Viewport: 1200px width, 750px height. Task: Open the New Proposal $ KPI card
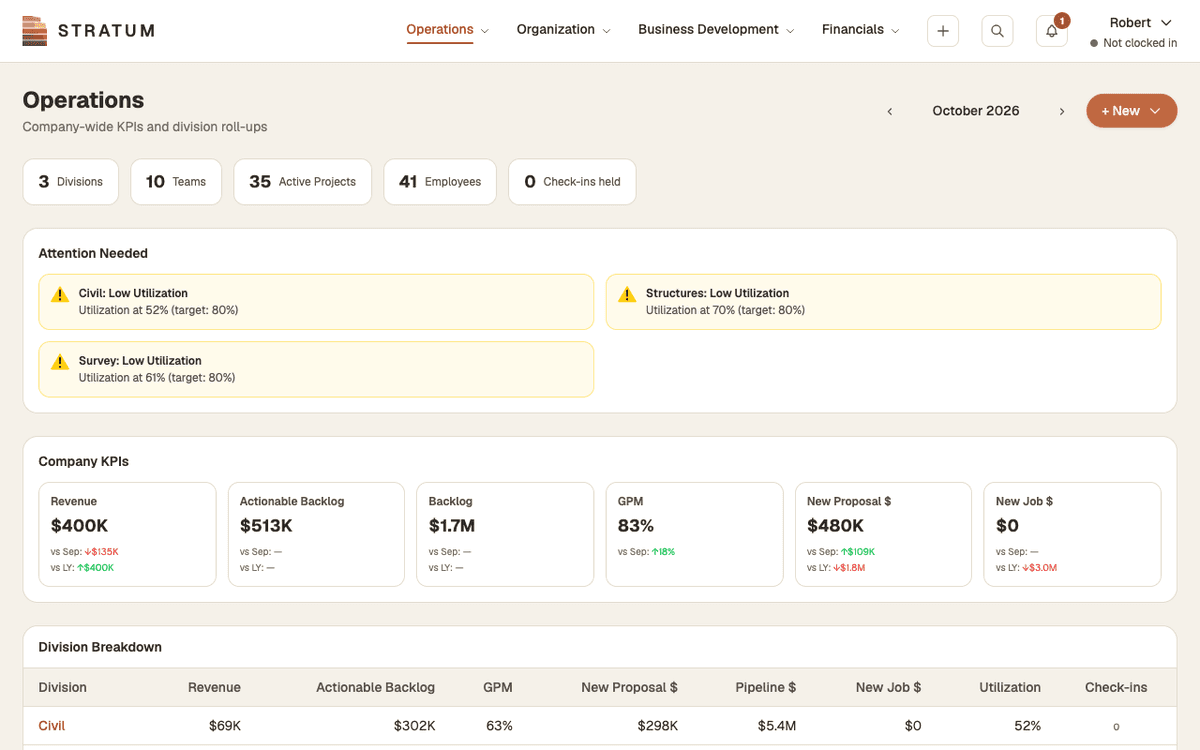pyautogui.click(x=883, y=534)
